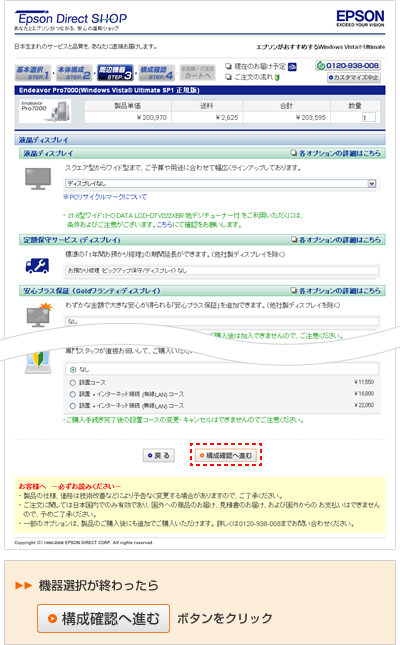Viewport: 400px width, 645px height.
Task: Click the ¥11,550 price text
Action: point(364,382)
